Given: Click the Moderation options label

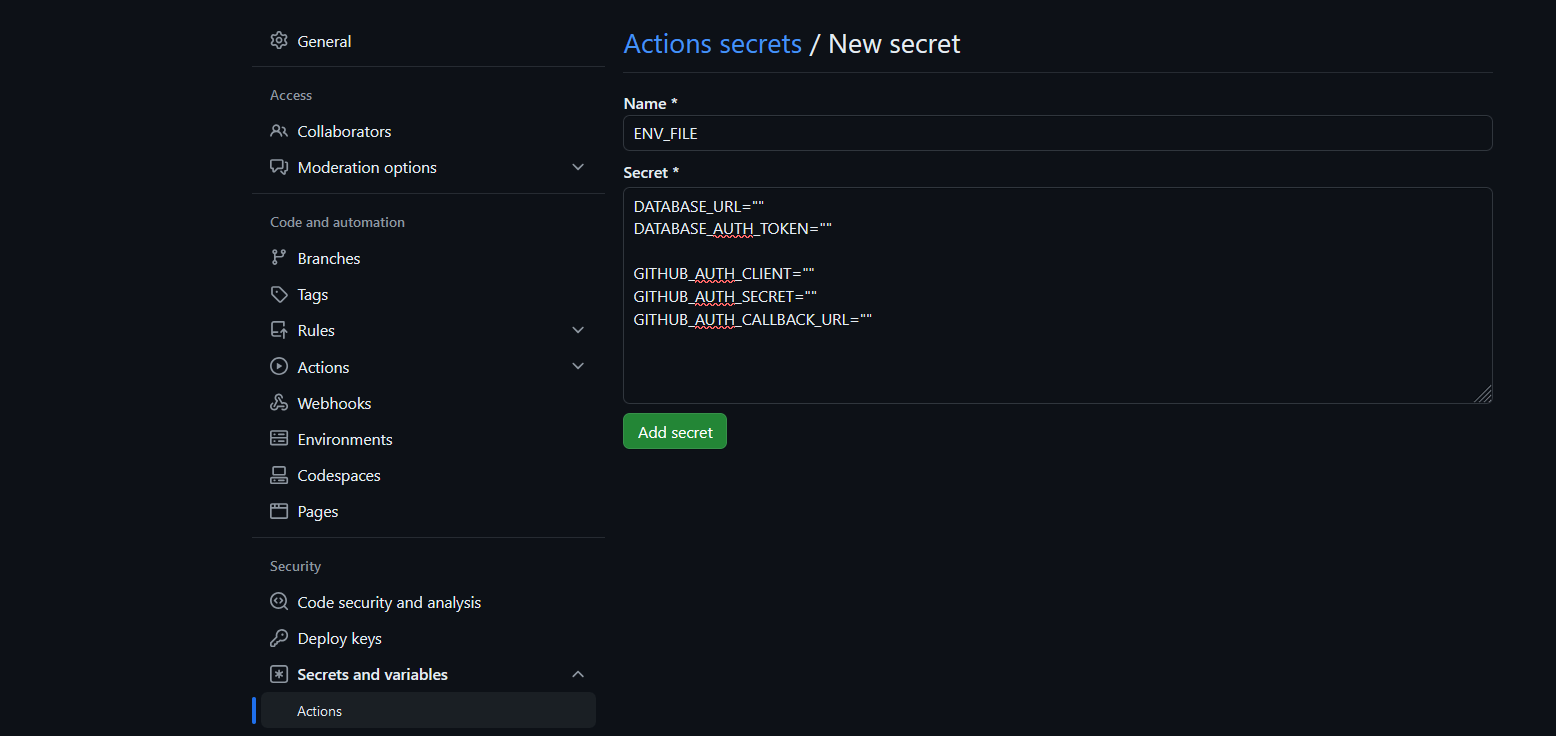Looking at the screenshot, I should (367, 167).
